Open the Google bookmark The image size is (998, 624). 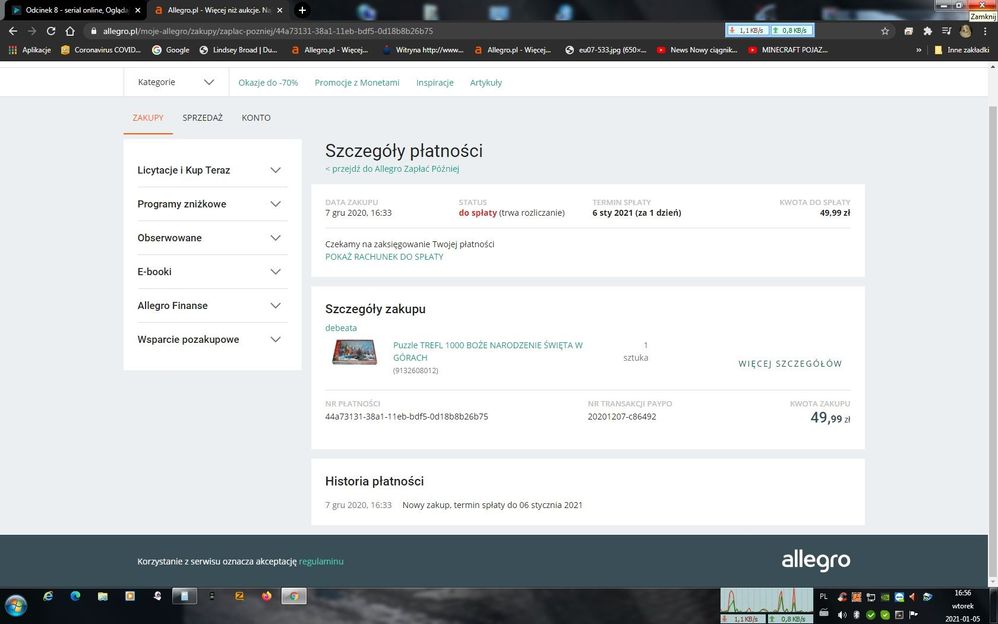pos(170,49)
